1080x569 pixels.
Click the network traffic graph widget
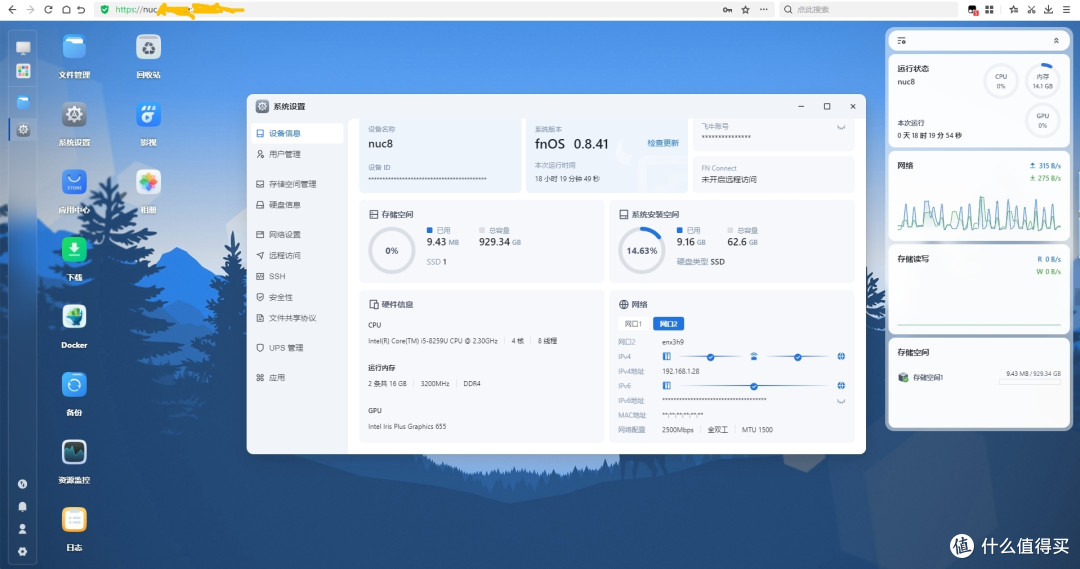[x=979, y=213]
